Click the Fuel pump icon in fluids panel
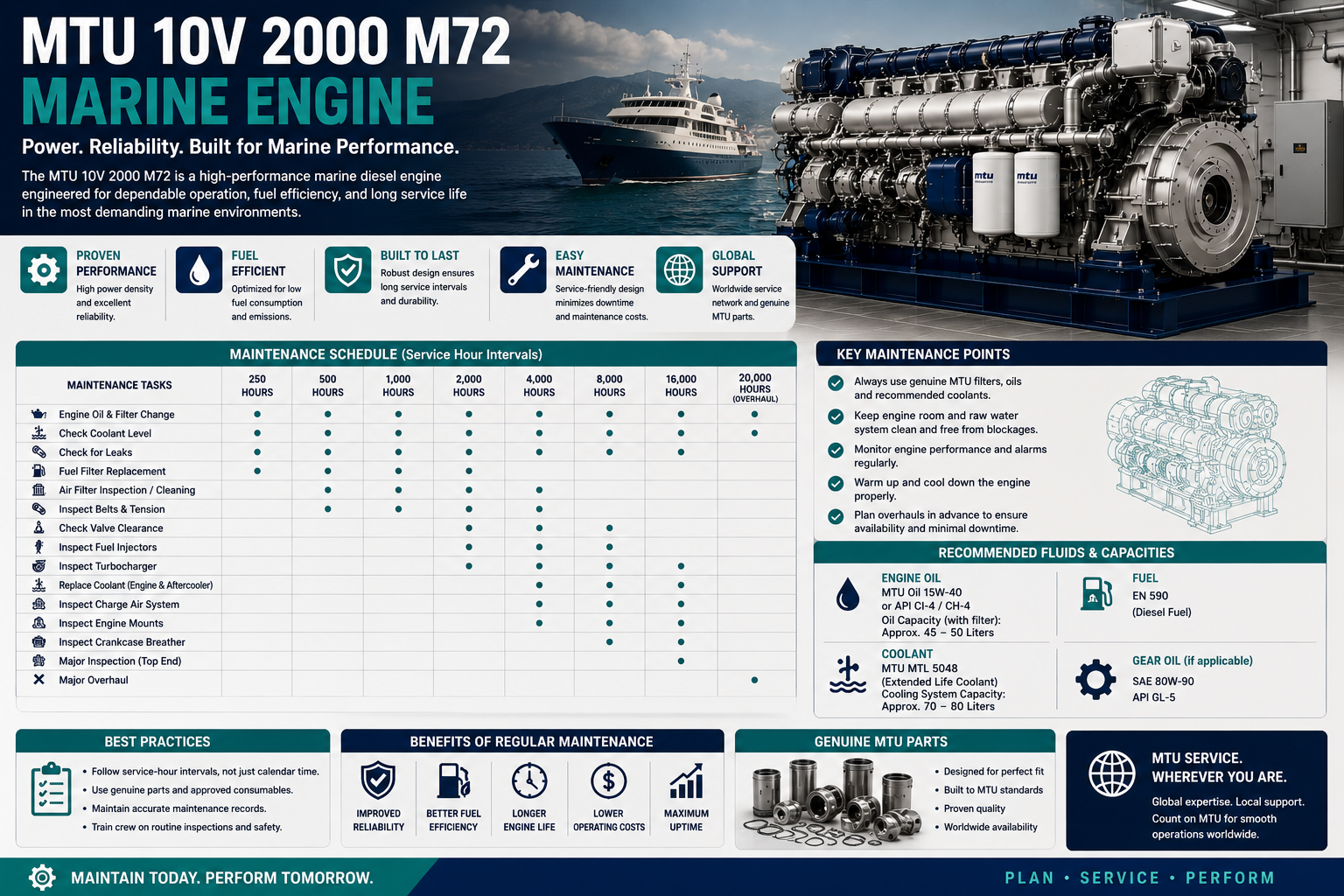The image size is (1344, 896). (1096, 593)
